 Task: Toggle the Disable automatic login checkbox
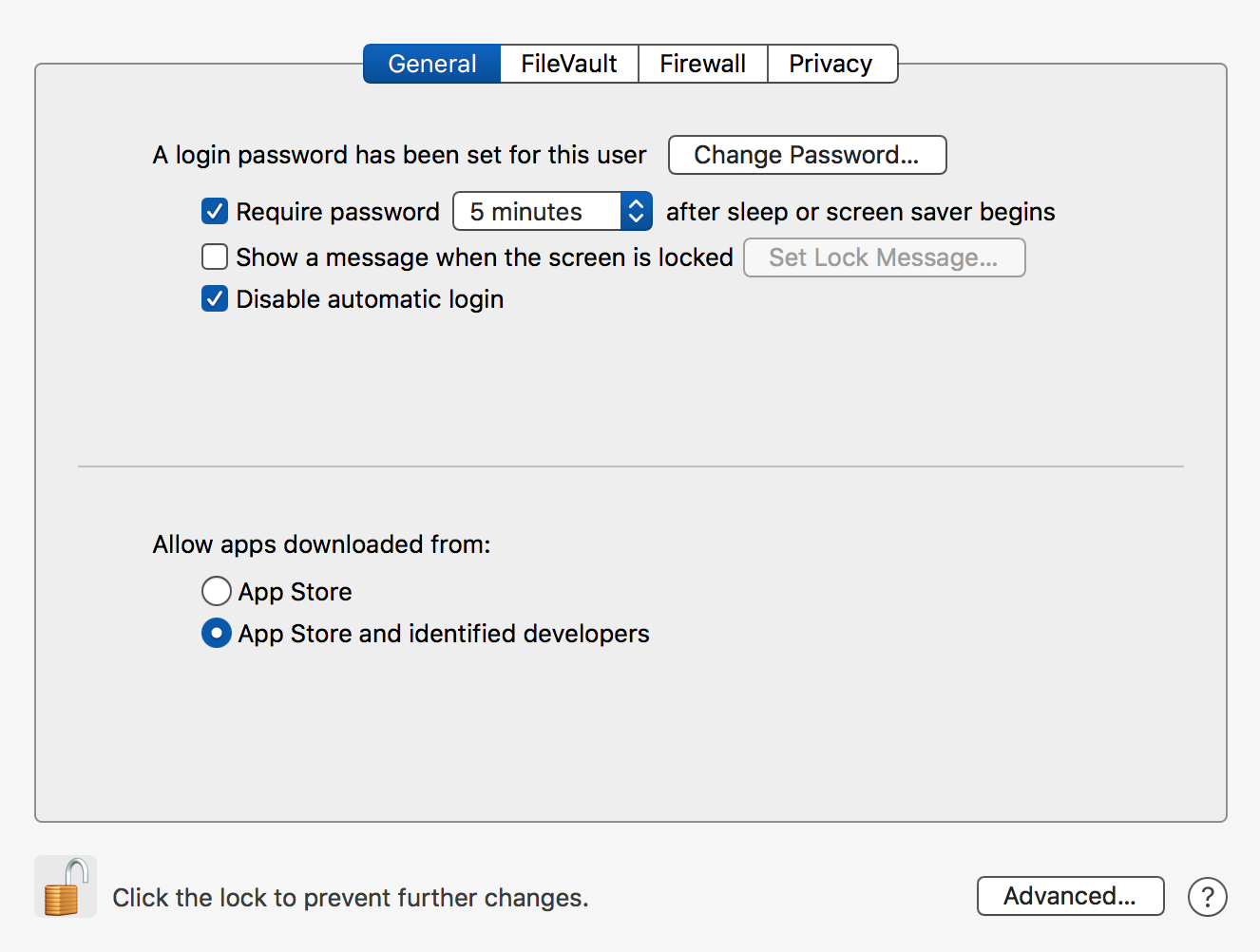215,299
